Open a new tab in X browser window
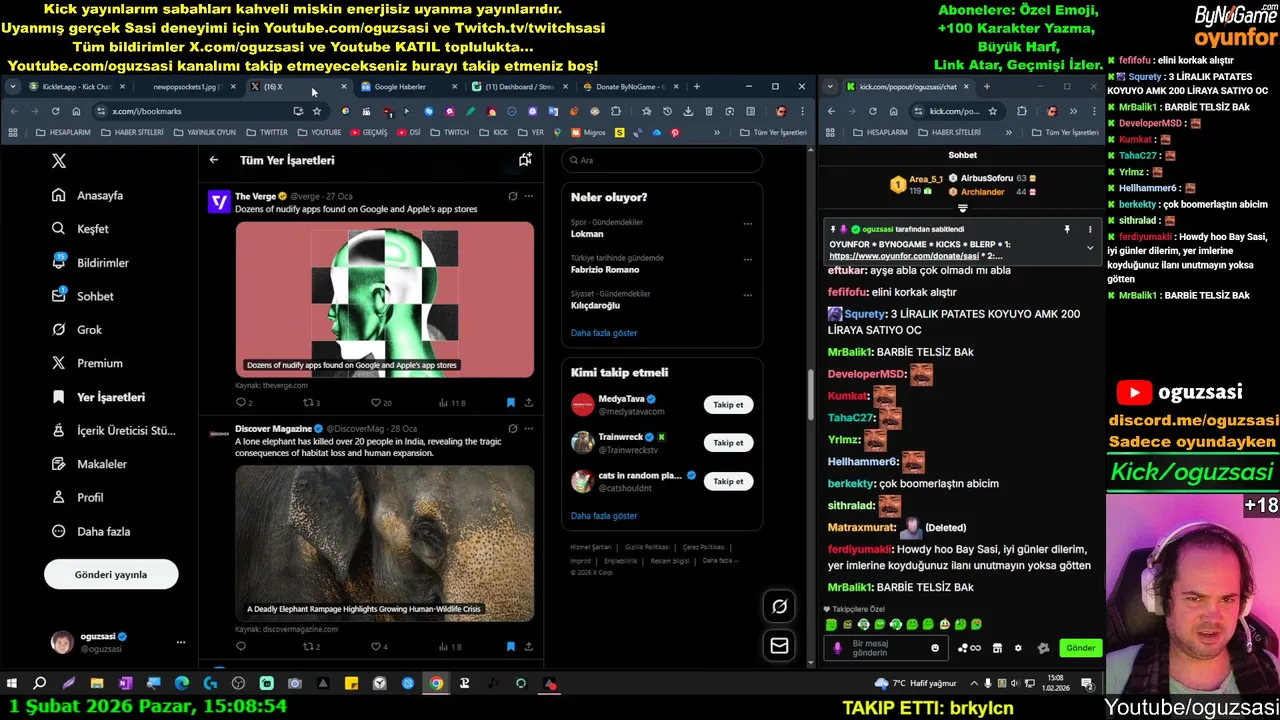This screenshot has width=1280, height=720. (x=696, y=87)
